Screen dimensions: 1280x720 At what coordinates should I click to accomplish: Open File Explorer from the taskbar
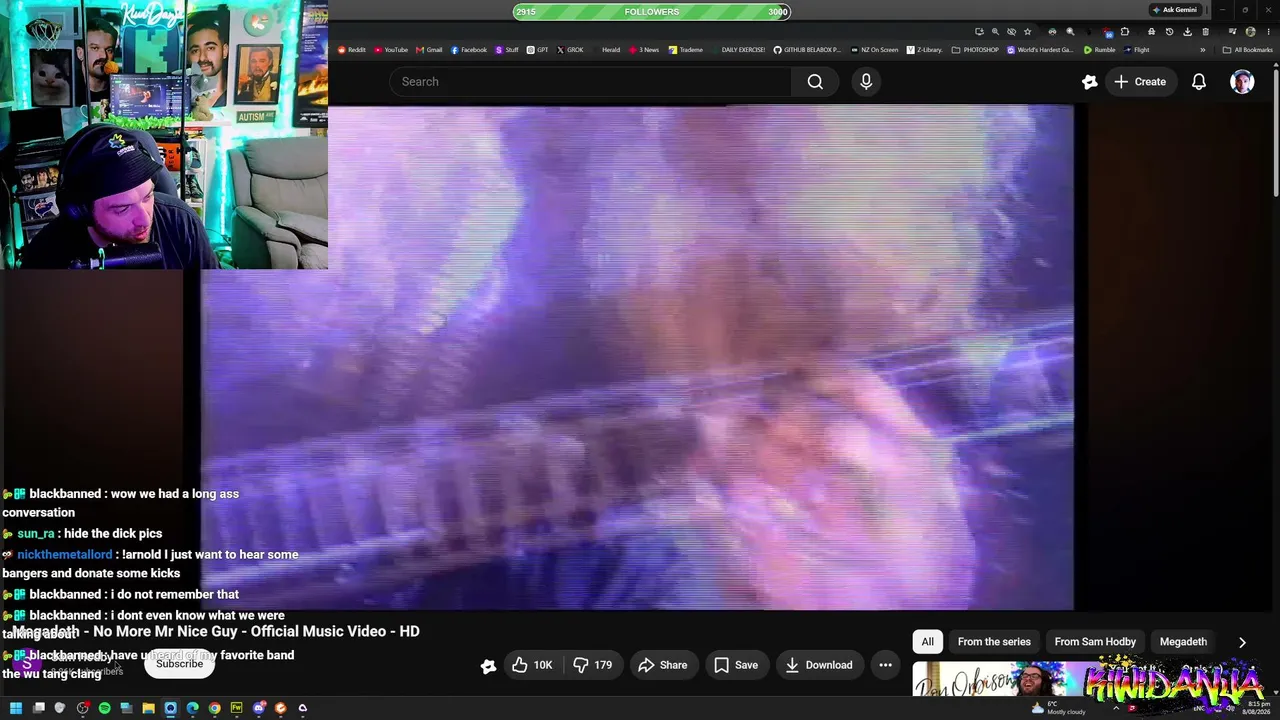148,709
